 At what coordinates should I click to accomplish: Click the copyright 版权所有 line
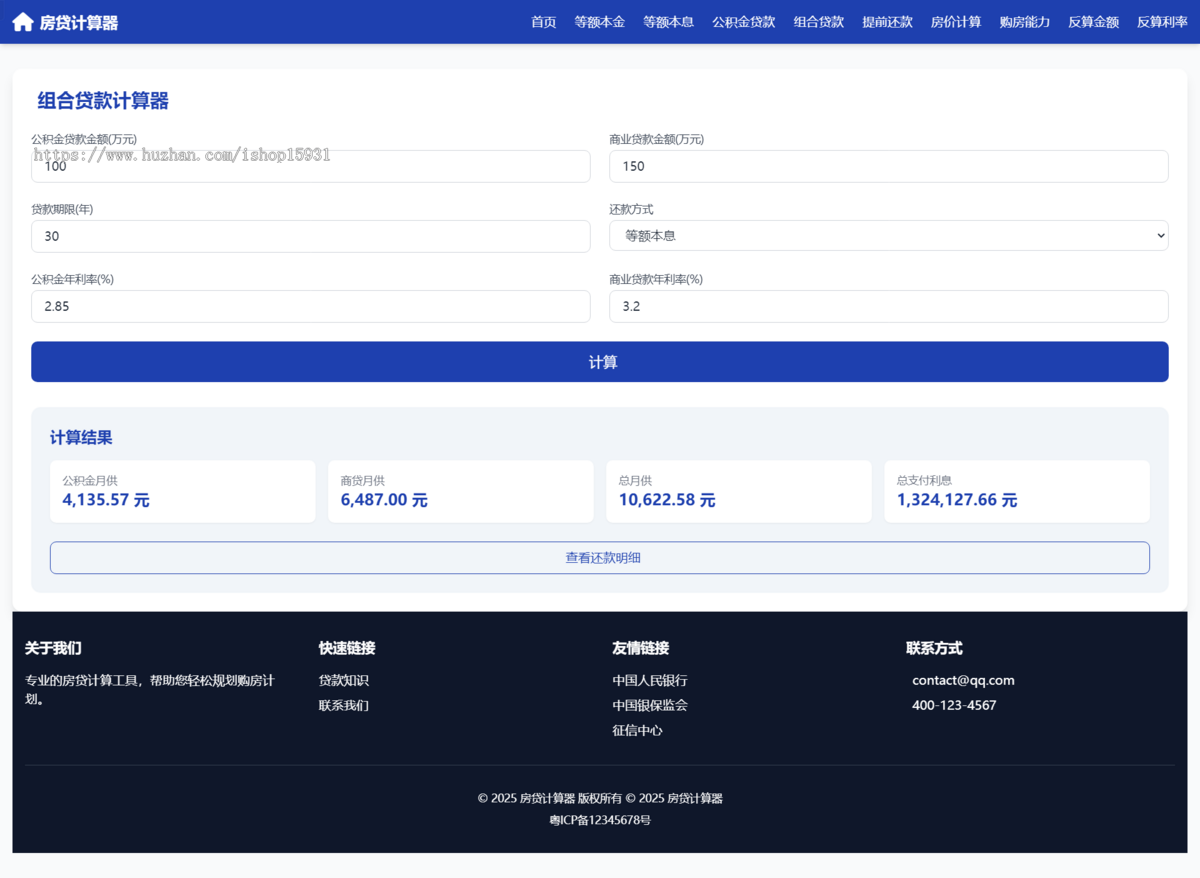[x=600, y=798]
